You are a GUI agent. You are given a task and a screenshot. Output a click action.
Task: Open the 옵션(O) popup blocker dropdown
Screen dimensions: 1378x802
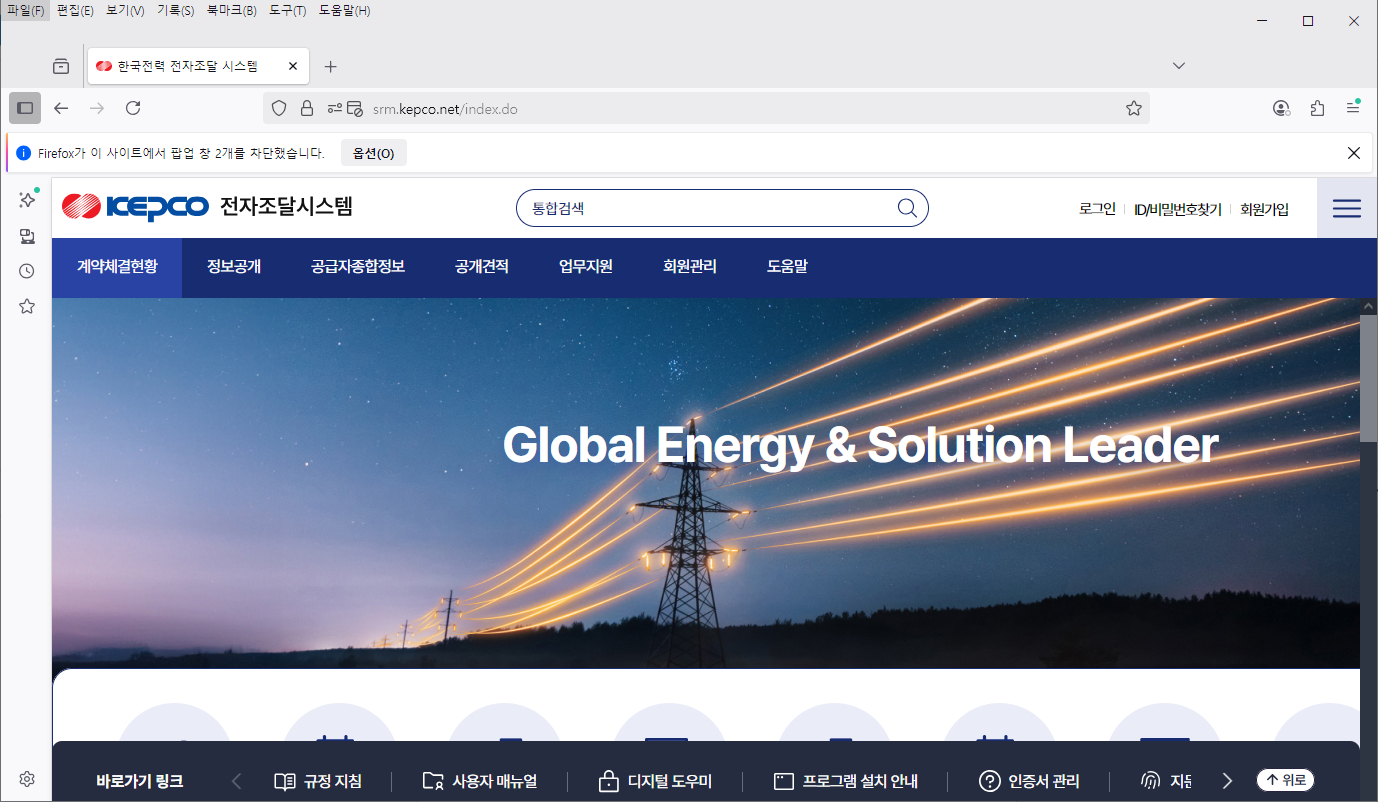[x=374, y=153]
